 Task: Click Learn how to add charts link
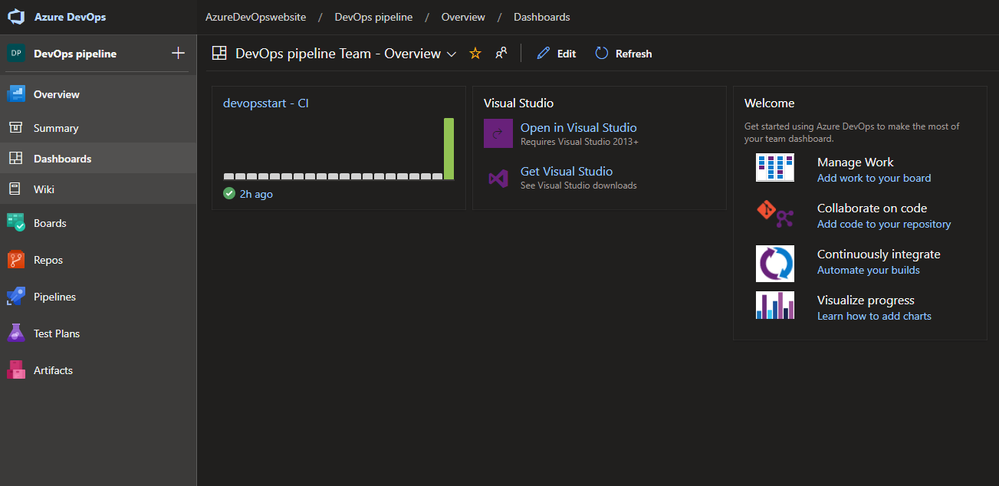(x=874, y=316)
